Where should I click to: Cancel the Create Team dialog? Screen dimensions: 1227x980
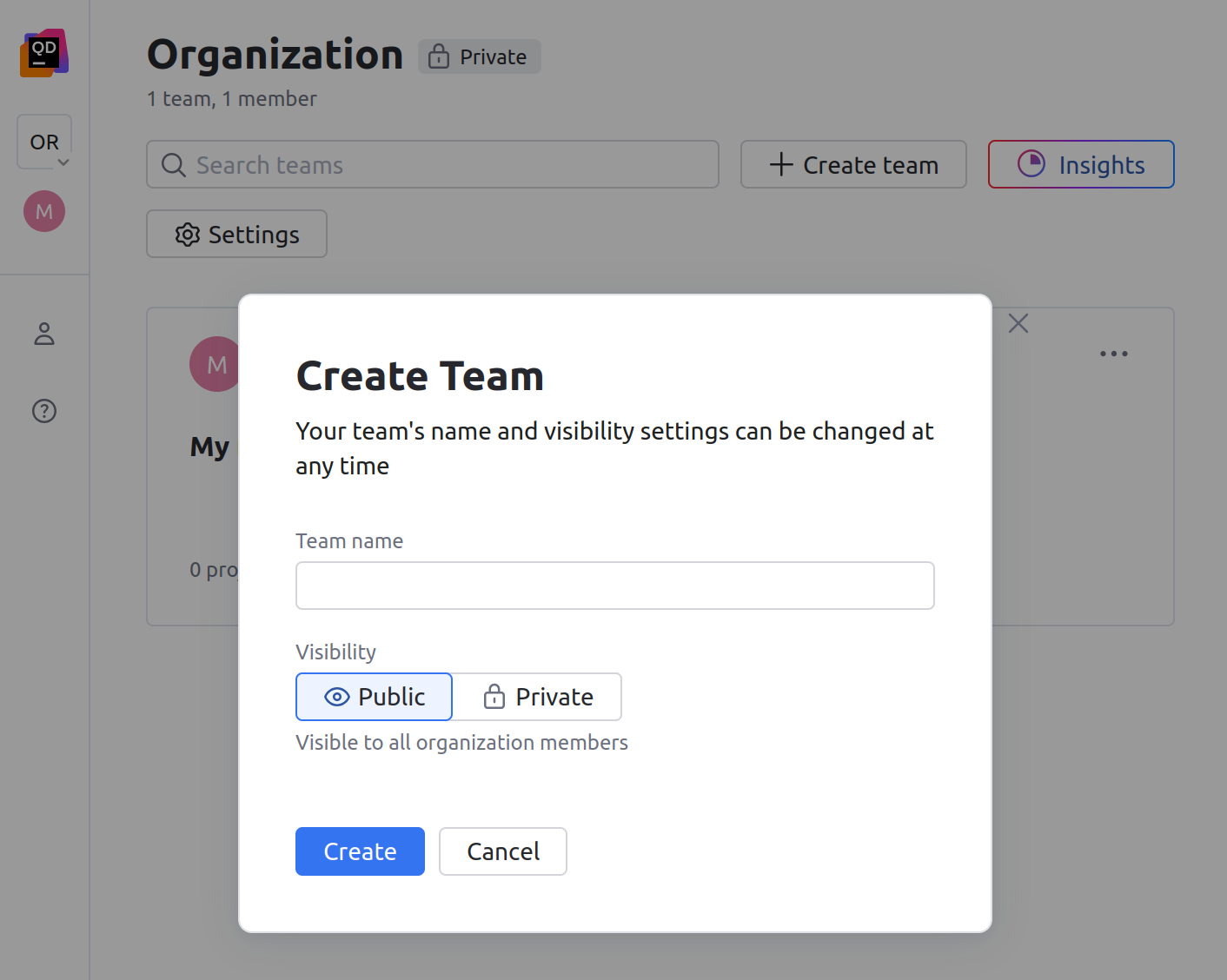tap(502, 851)
